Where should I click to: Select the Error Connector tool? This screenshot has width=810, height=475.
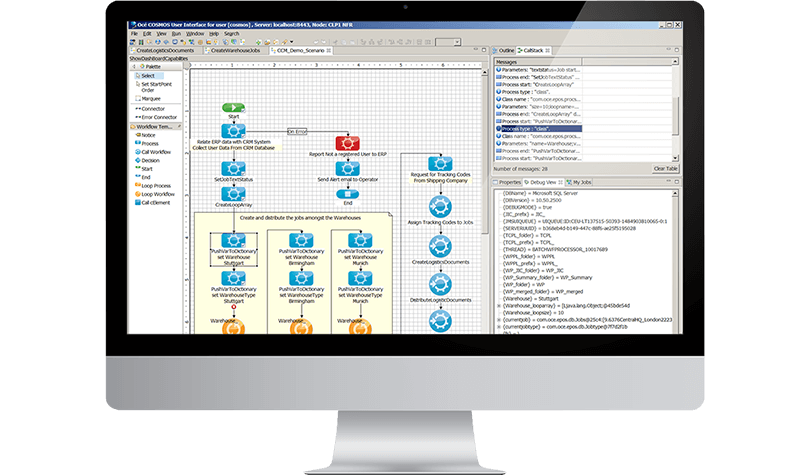click(158, 117)
